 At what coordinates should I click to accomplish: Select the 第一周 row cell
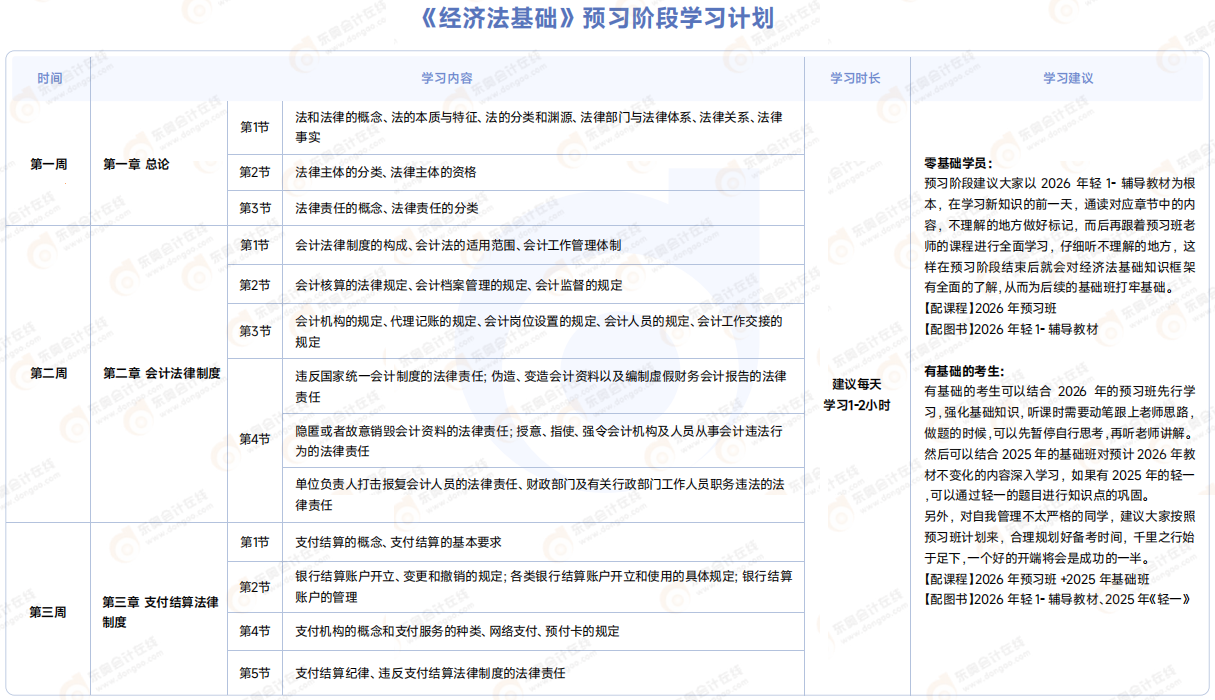(49, 164)
